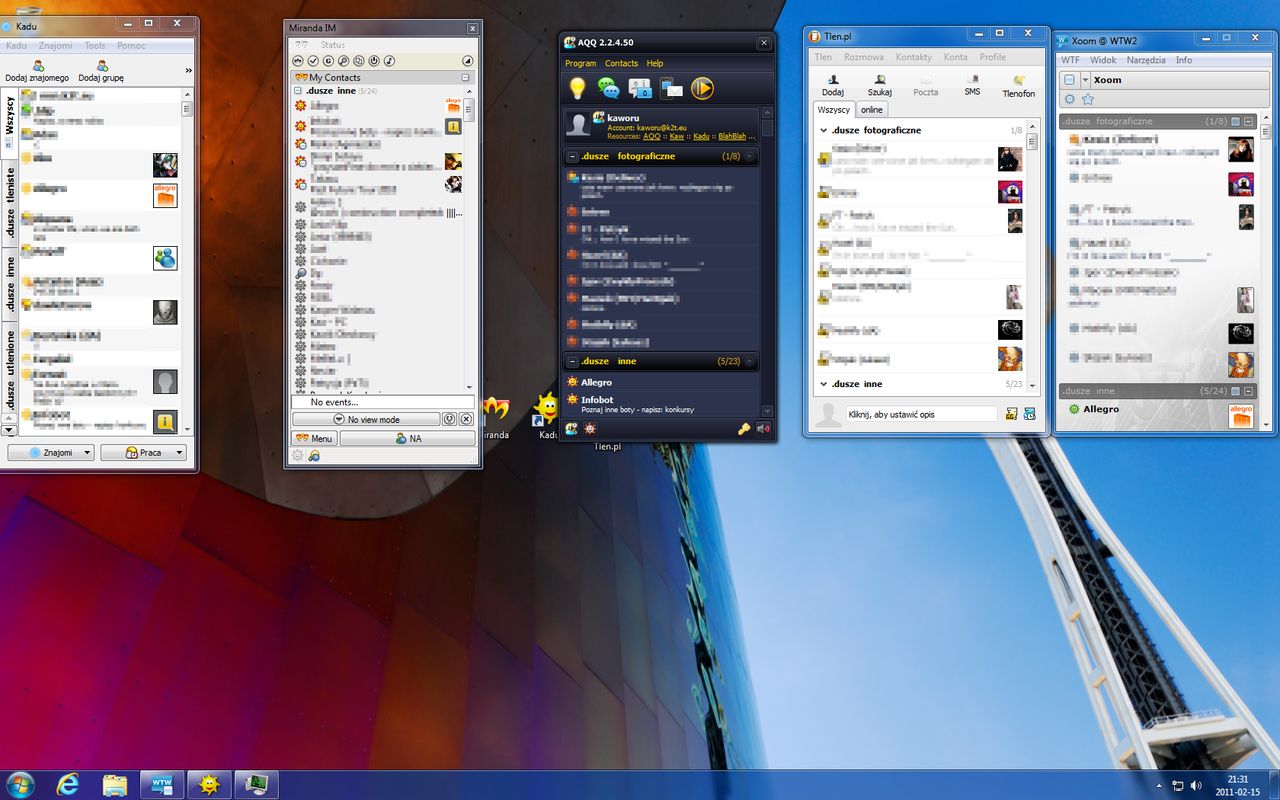Open Xoom status dropdown arrow
Screen dimensions: 1280x800
(1085, 80)
